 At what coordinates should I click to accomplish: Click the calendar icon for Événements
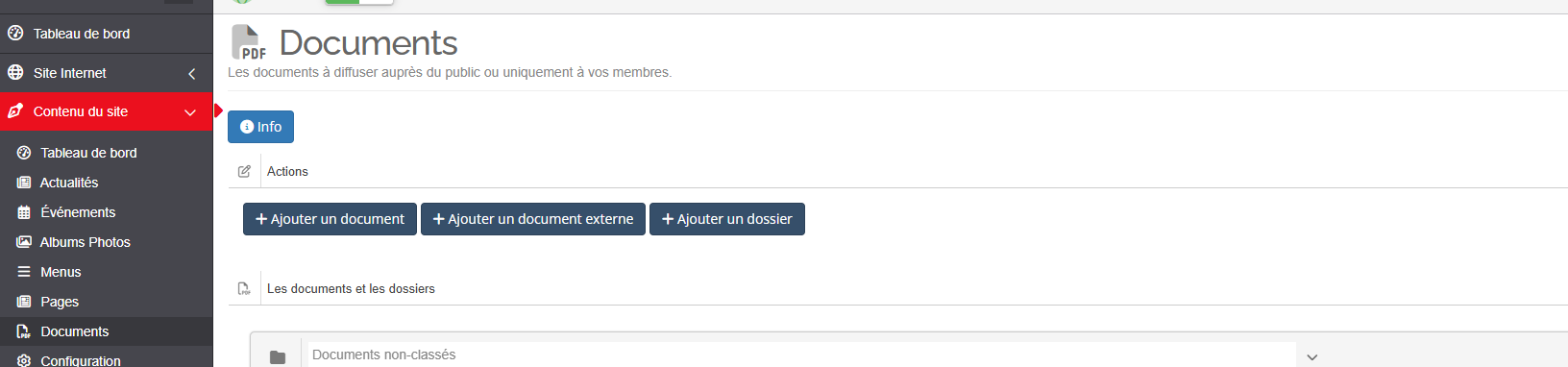(x=24, y=212)
